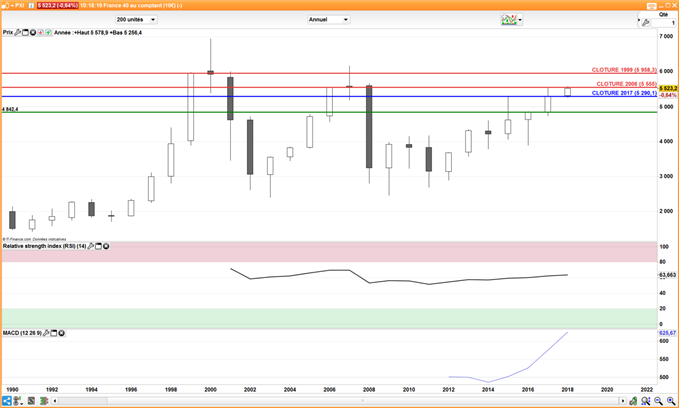Screen dimensions: 679x408
Task: Click the Qté quantity input field
Action: pos(663,23)
